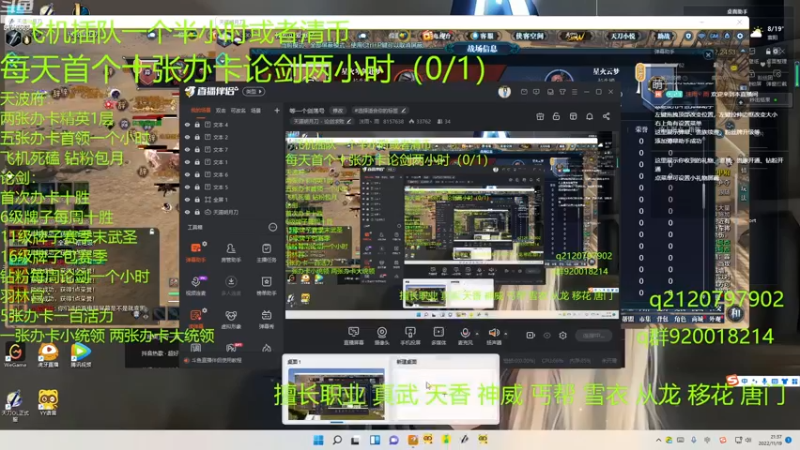Click the start live button
Screen dimensions: 800x450
click(593, 335)
